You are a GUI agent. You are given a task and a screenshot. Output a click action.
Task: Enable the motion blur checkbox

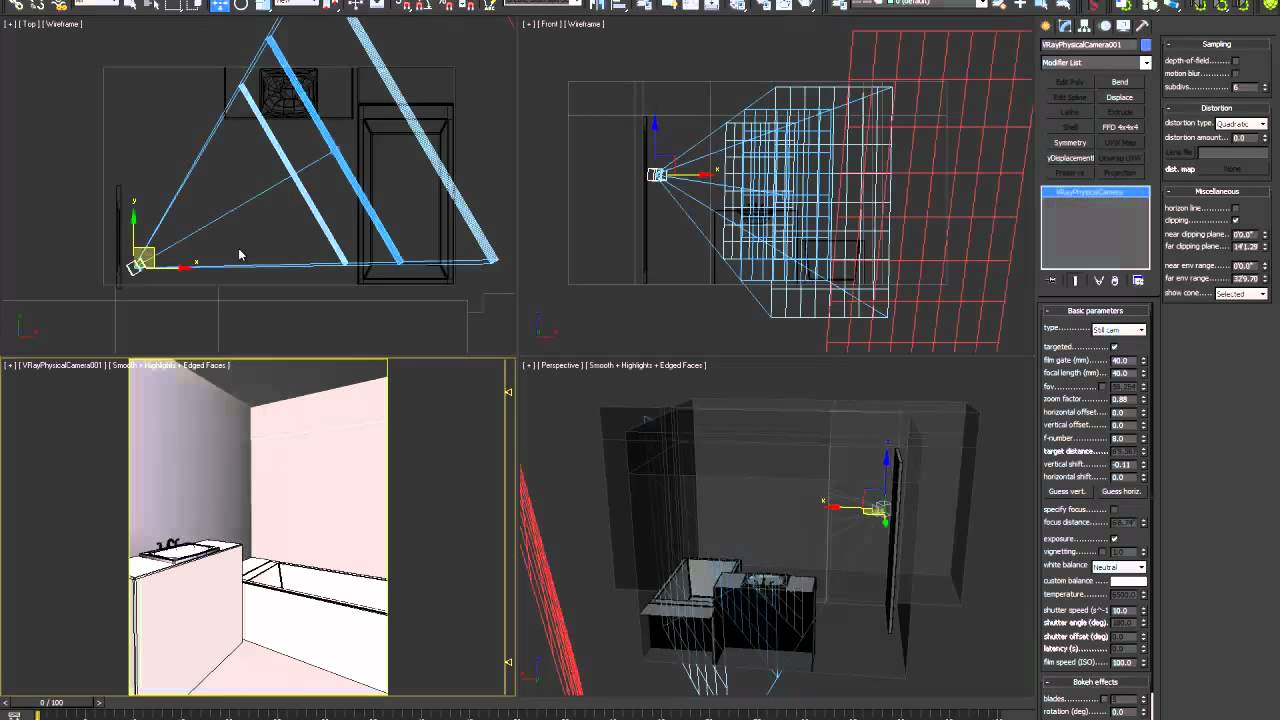click(1236, 74)
